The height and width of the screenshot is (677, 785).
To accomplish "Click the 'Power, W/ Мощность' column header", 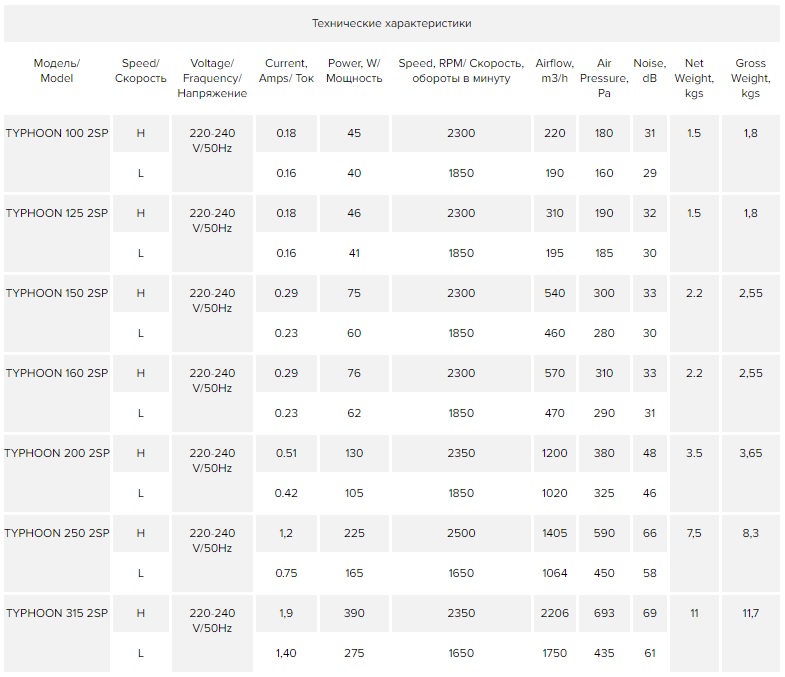I will point(354,70).
